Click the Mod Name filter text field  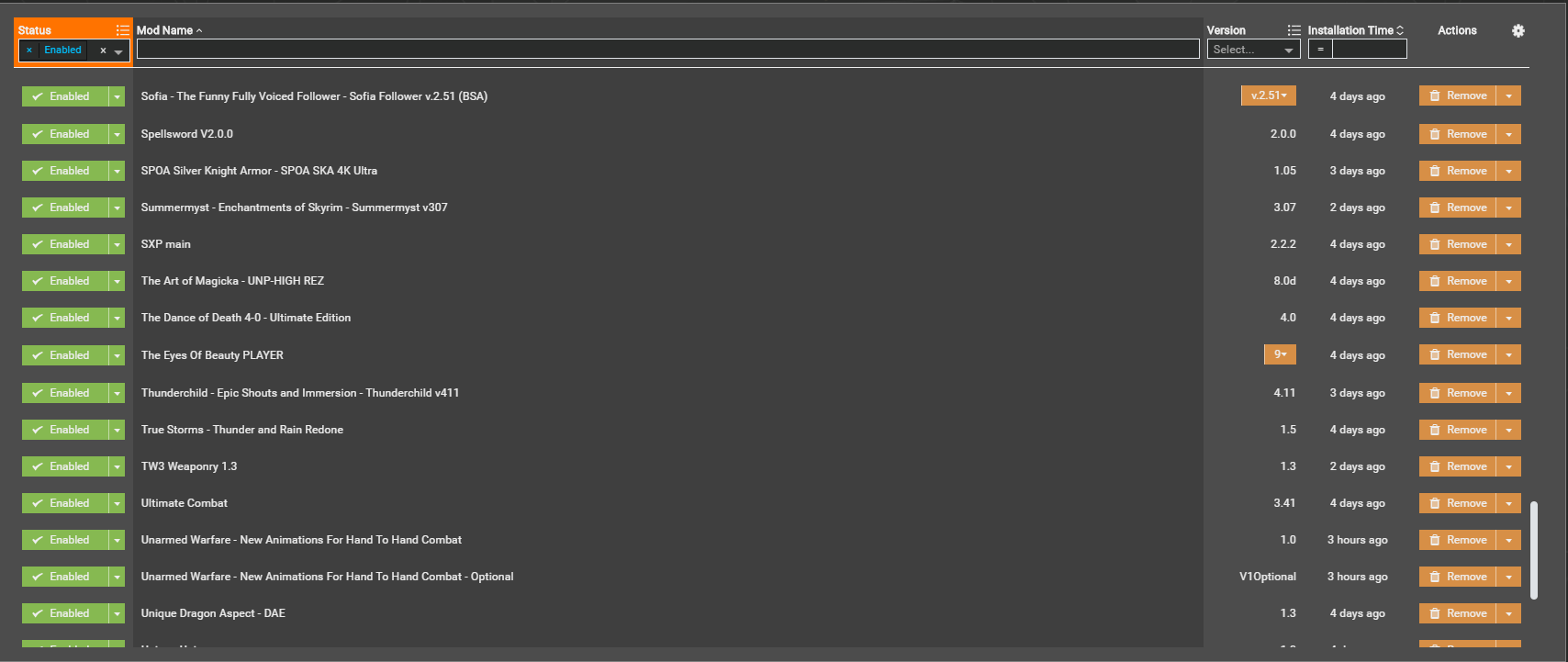click(x=667, y=50)
